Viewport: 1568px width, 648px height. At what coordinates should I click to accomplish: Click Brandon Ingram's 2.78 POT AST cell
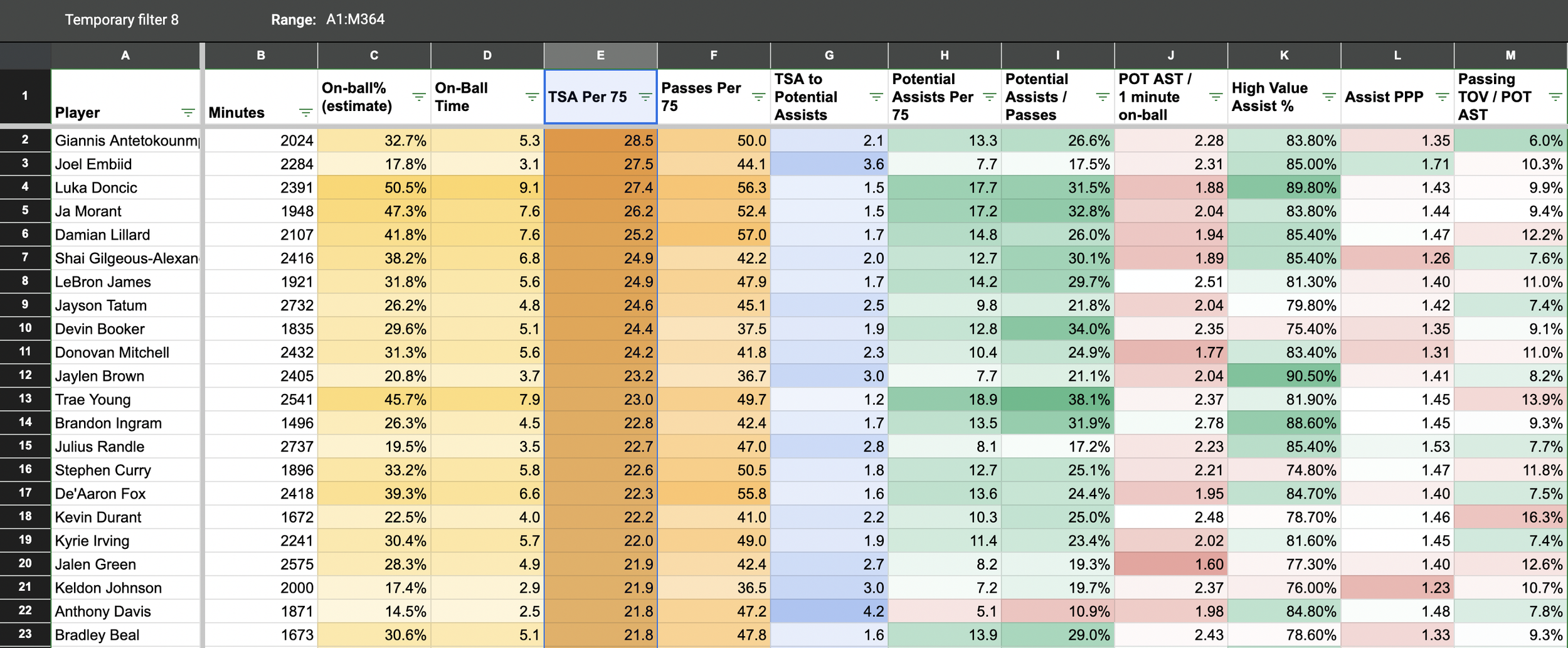pos(1171,423)
